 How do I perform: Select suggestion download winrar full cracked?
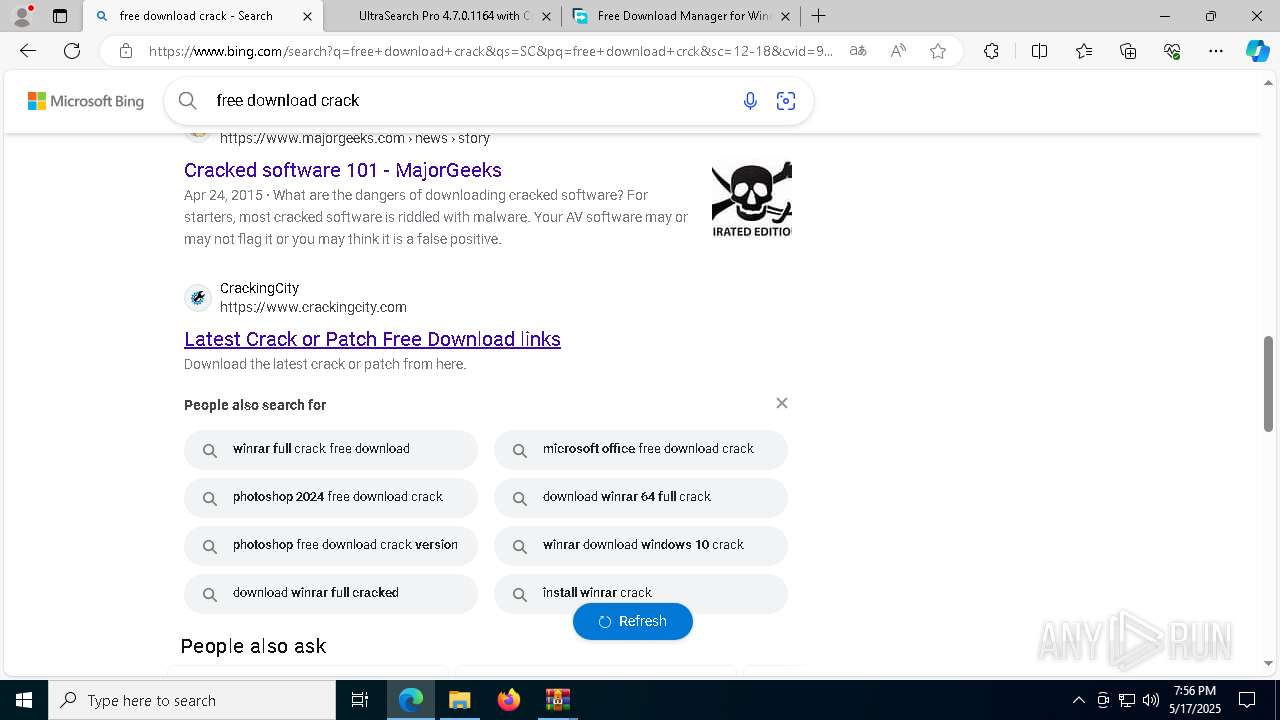click(x=331, y=594)
